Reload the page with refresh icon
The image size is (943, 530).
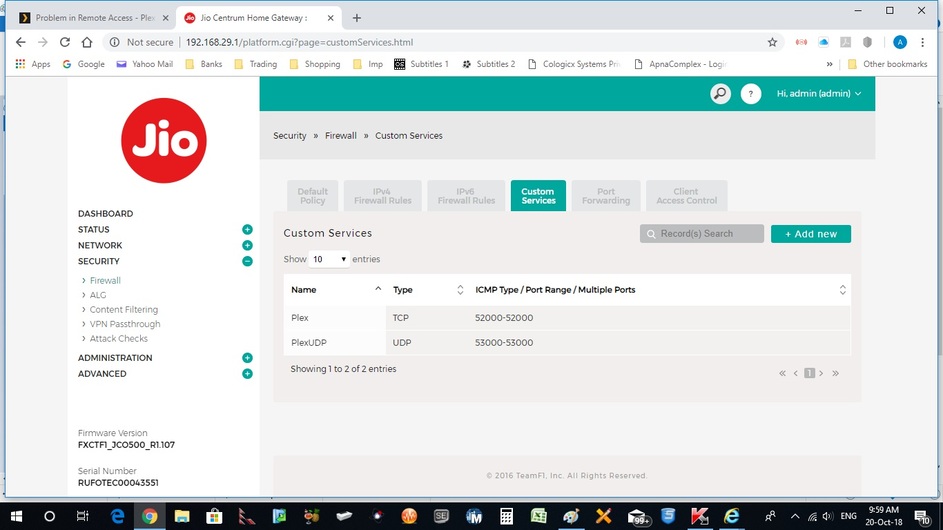(65, 42)
